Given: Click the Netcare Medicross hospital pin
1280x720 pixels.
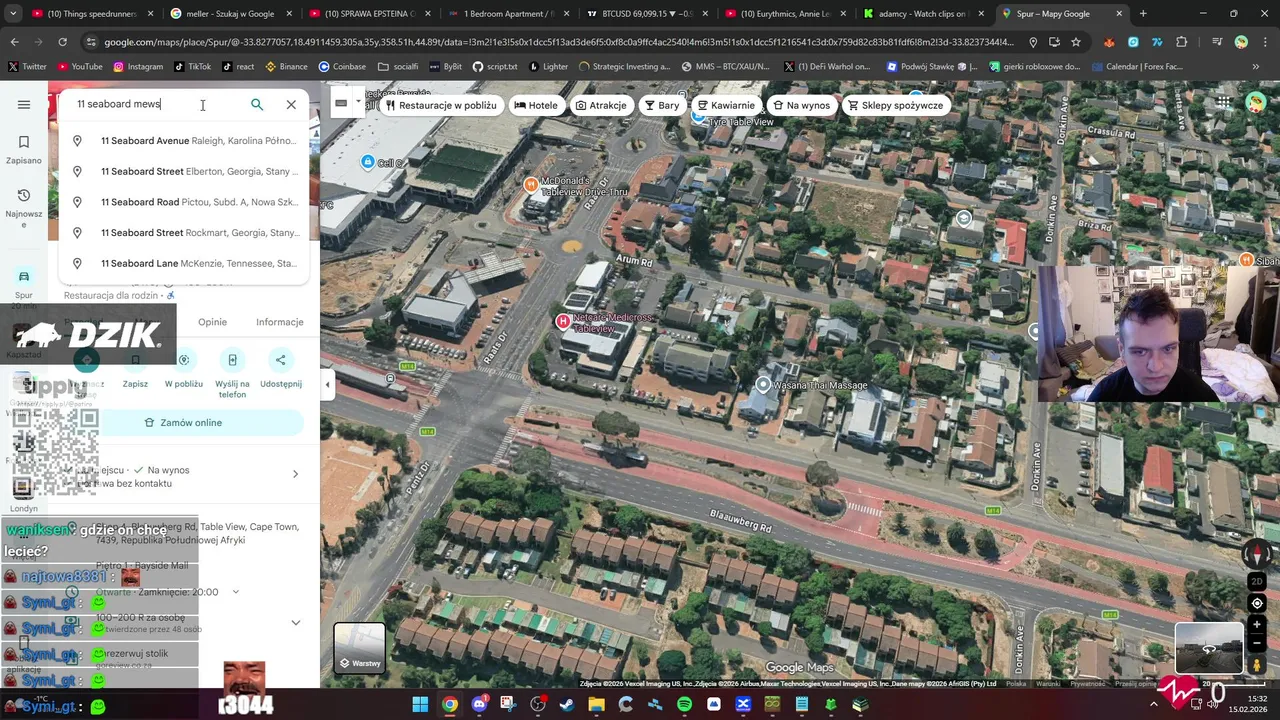Looking at the screenshot, I should 563,321.
